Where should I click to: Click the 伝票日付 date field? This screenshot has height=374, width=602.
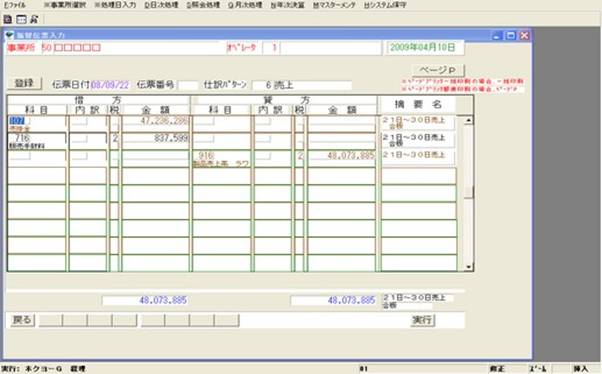[x=110, y=85]
